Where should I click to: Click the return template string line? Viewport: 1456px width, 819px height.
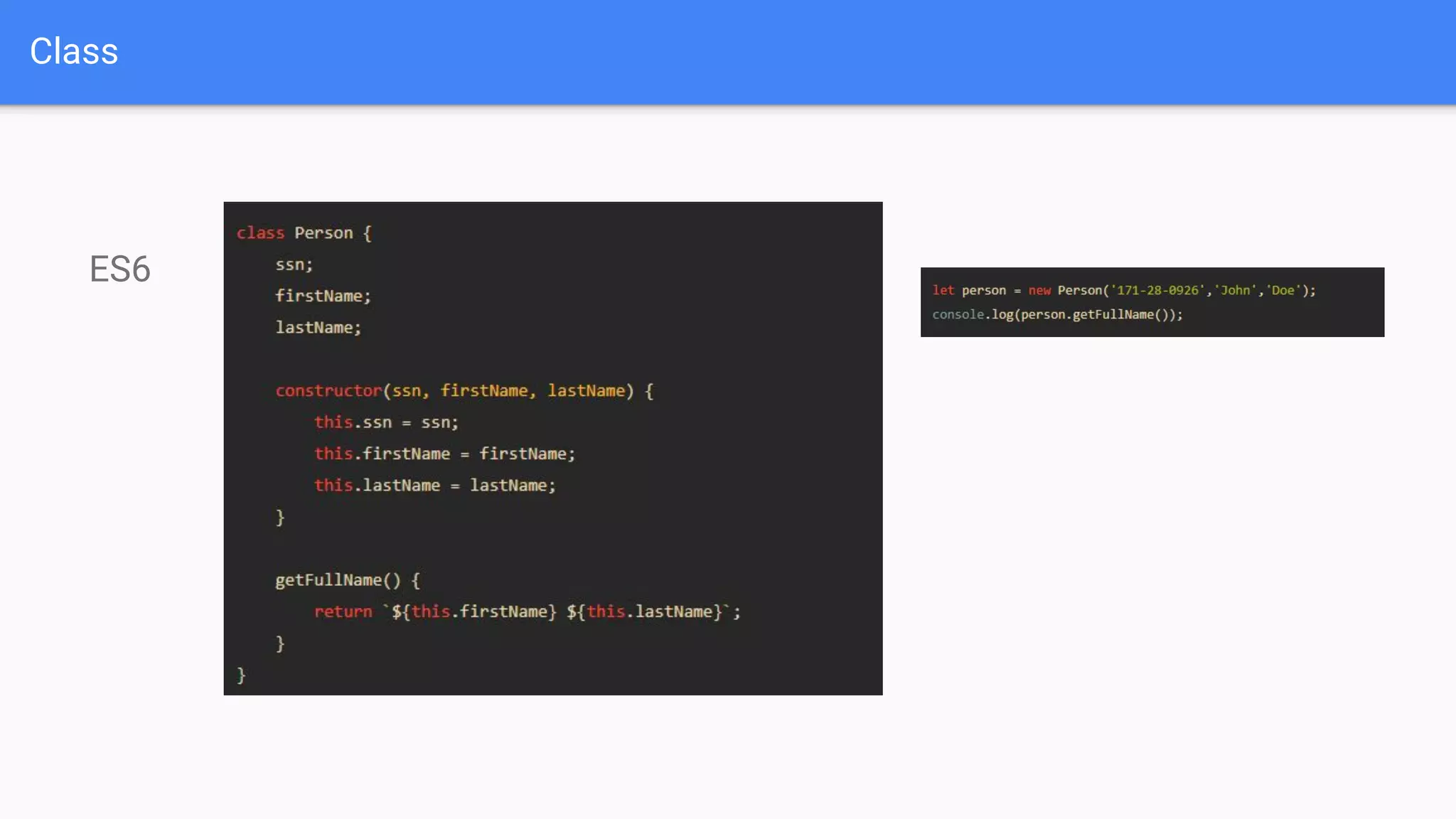click(528, 611)
